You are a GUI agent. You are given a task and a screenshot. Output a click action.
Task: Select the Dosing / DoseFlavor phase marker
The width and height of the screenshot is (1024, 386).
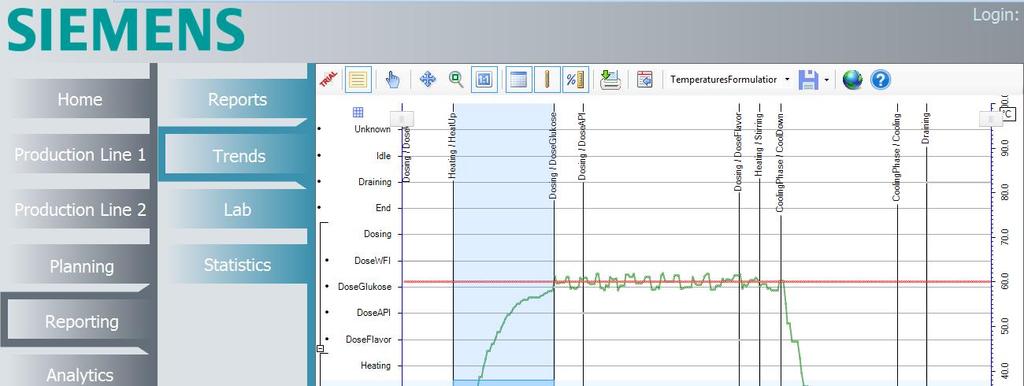(x=739, y=151)
